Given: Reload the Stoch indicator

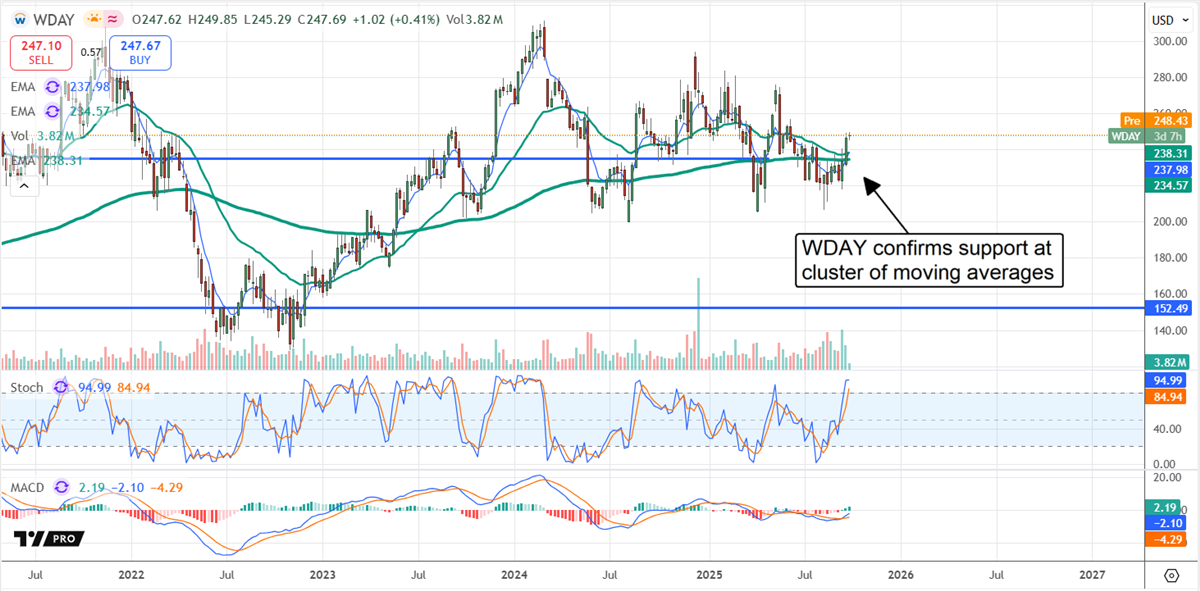Looking at the screenshot, I should click(60, 387).
